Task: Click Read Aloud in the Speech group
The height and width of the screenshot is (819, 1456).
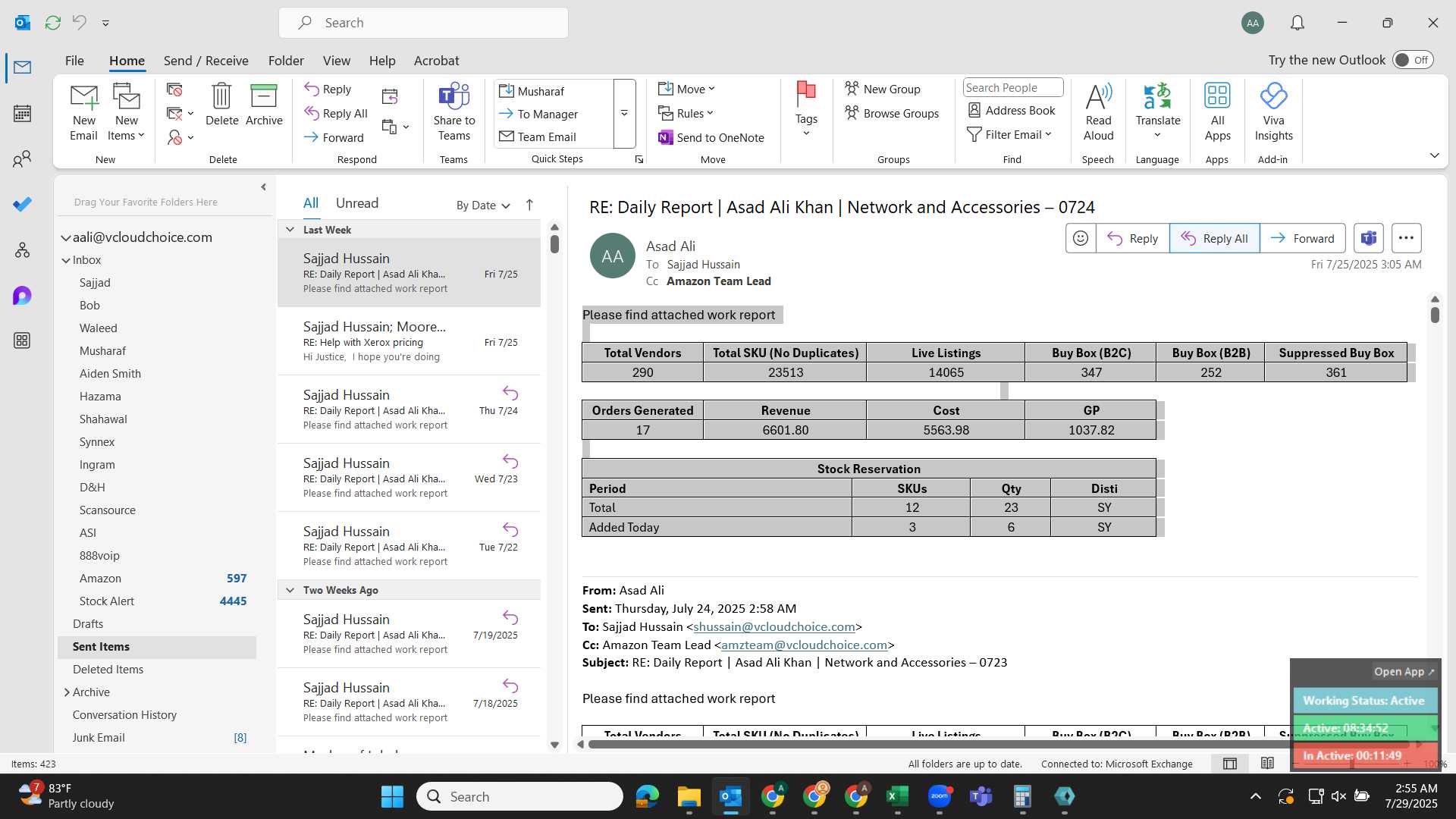Action: (1098, 112)
